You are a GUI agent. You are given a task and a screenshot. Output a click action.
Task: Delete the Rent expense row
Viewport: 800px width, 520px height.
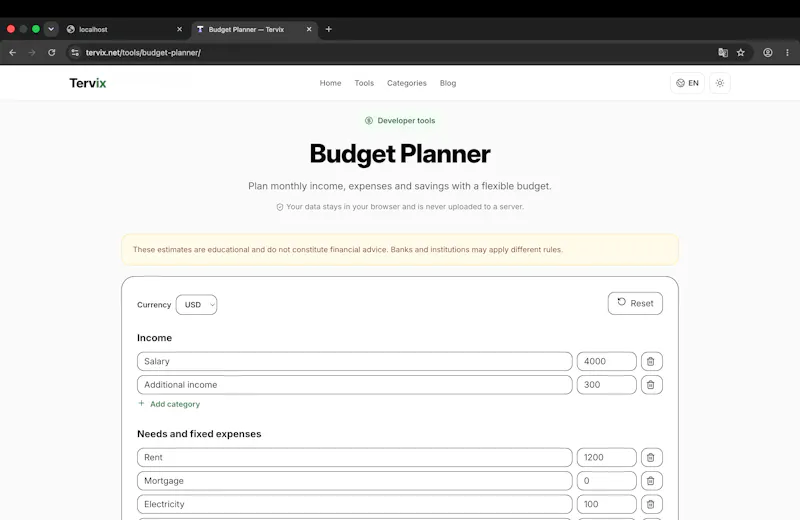[x=652, y=457]
